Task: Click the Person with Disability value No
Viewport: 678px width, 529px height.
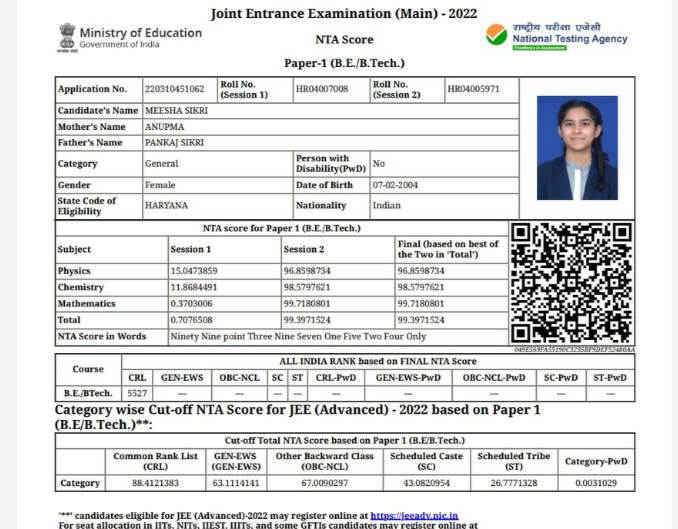Action: pyautogui.click(x=379, y=164)
